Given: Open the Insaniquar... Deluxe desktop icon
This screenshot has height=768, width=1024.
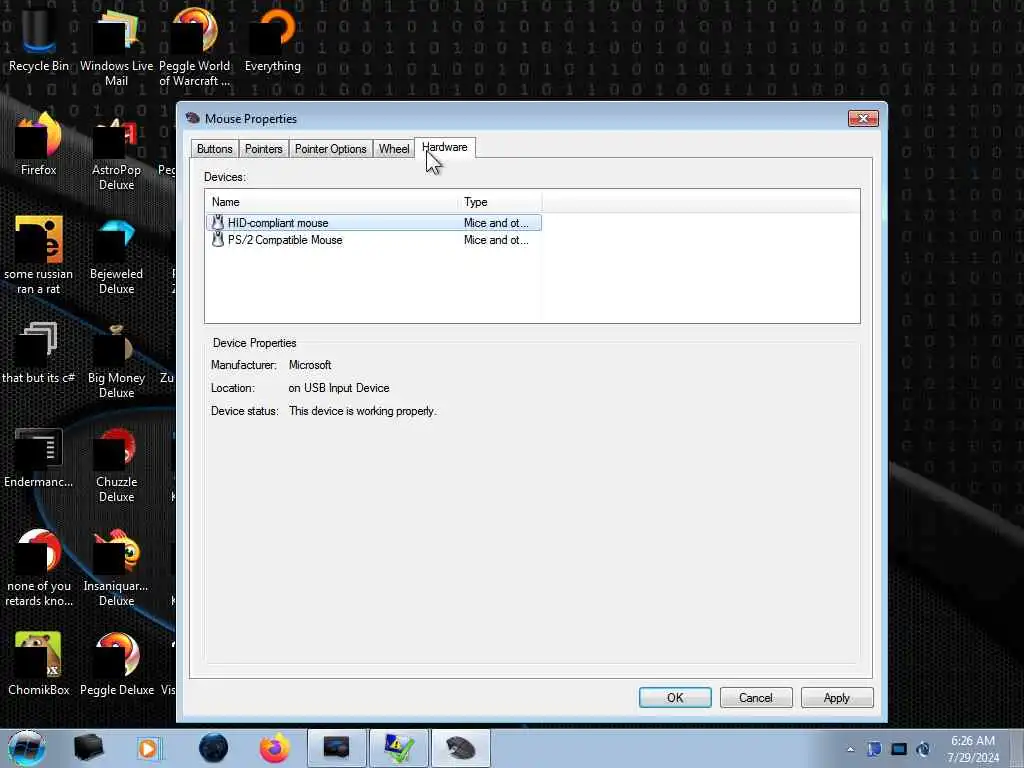Looking at the screenshot, I should point(116,568).
